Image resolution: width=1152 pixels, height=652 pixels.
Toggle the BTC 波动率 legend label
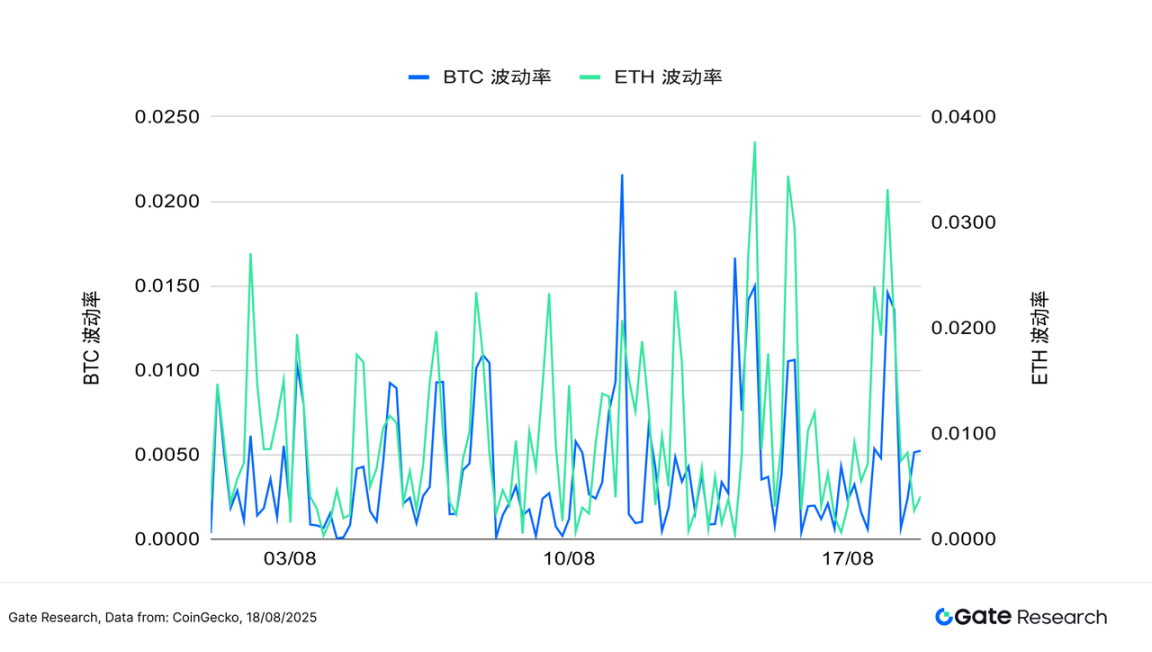point(496,77)
